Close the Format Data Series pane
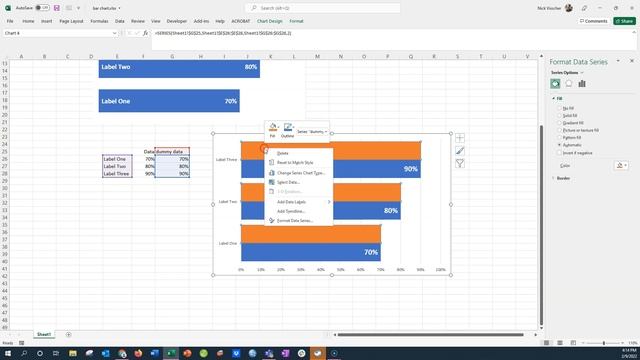The height and width of the screenshot is (360, 640). (x=631, y=61)
